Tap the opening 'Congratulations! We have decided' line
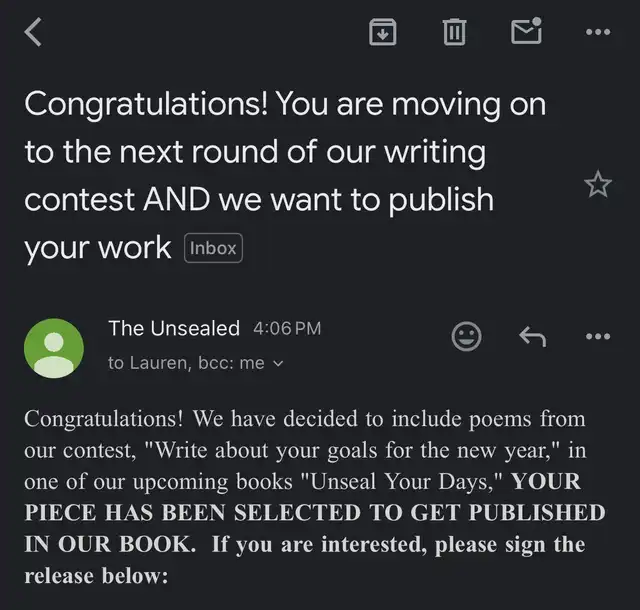 (x=191, y=419)
